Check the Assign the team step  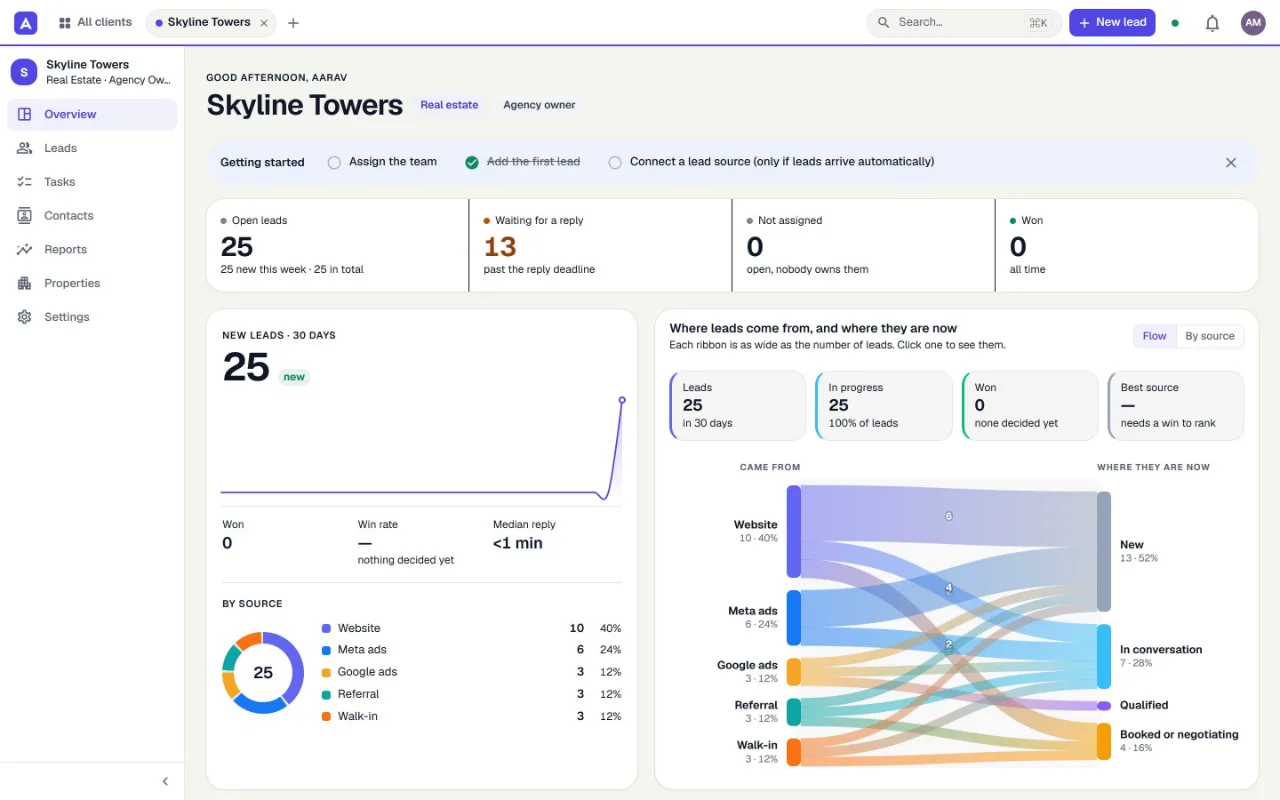[334, 162]
